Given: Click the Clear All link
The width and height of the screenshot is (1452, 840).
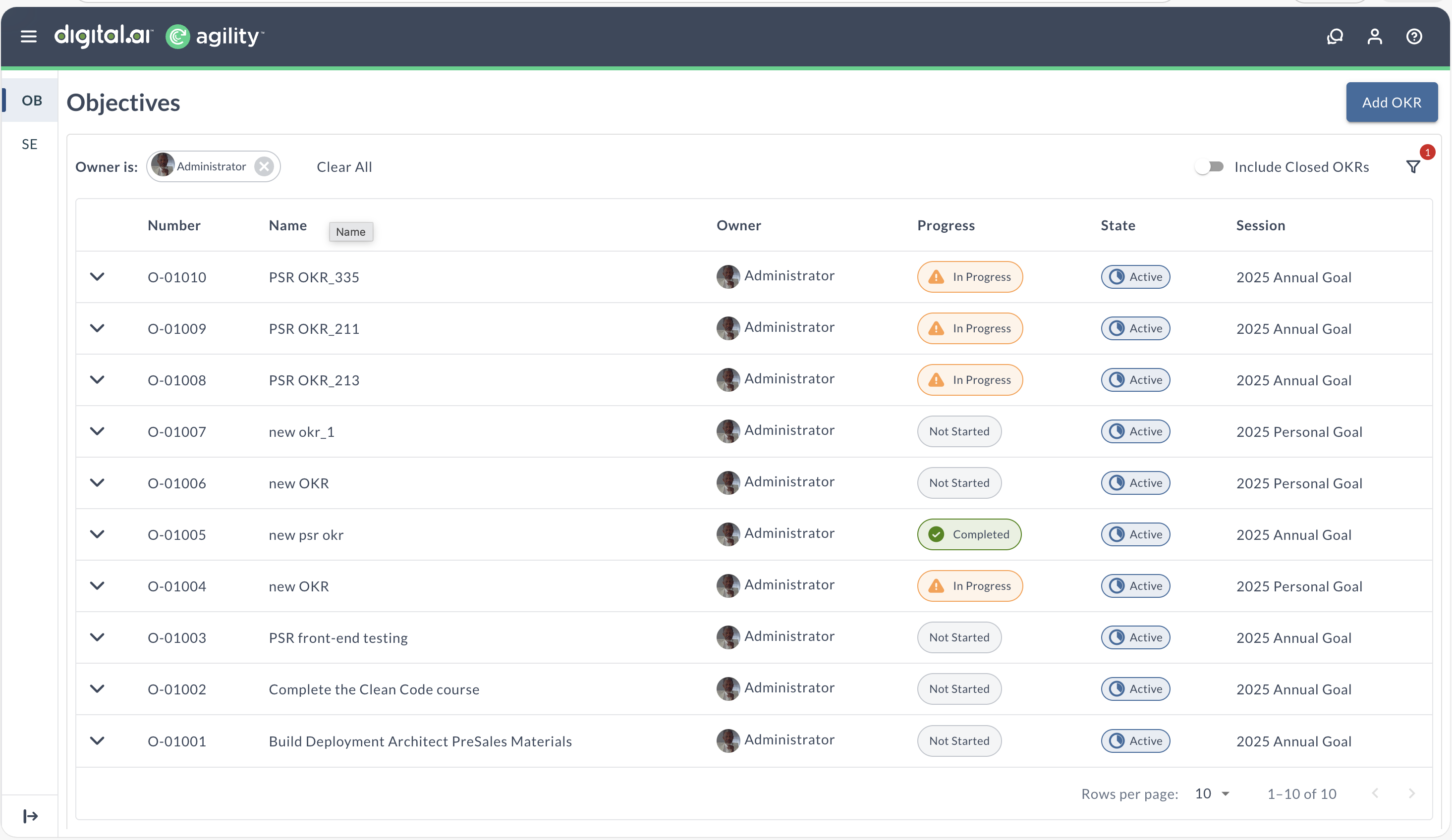Looking at the screenshot, I should (344, 166).
